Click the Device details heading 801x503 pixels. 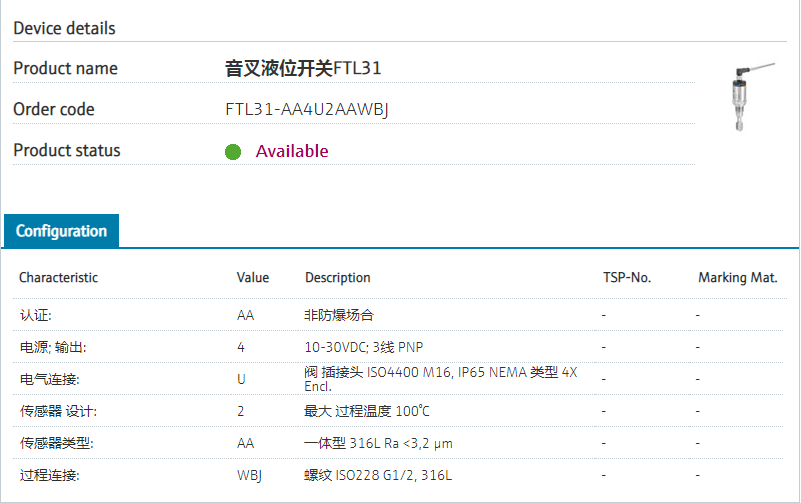pyautogui.click(x=64, y=28)
